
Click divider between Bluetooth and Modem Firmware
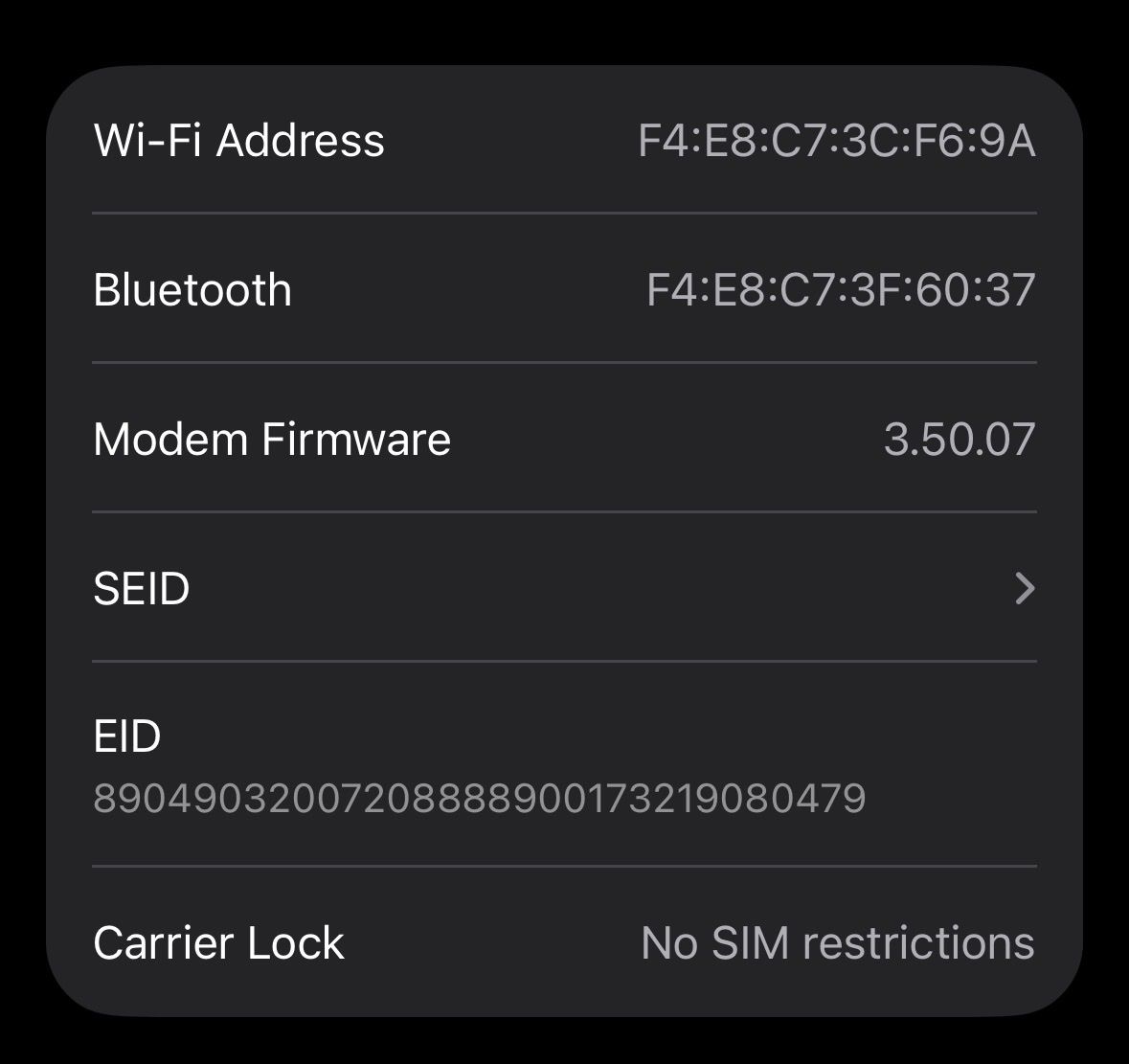click(x=565, y=363)
